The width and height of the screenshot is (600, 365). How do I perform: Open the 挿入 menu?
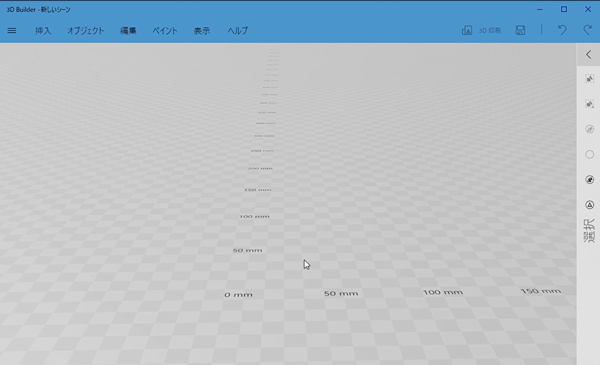[x=43, y=31]
